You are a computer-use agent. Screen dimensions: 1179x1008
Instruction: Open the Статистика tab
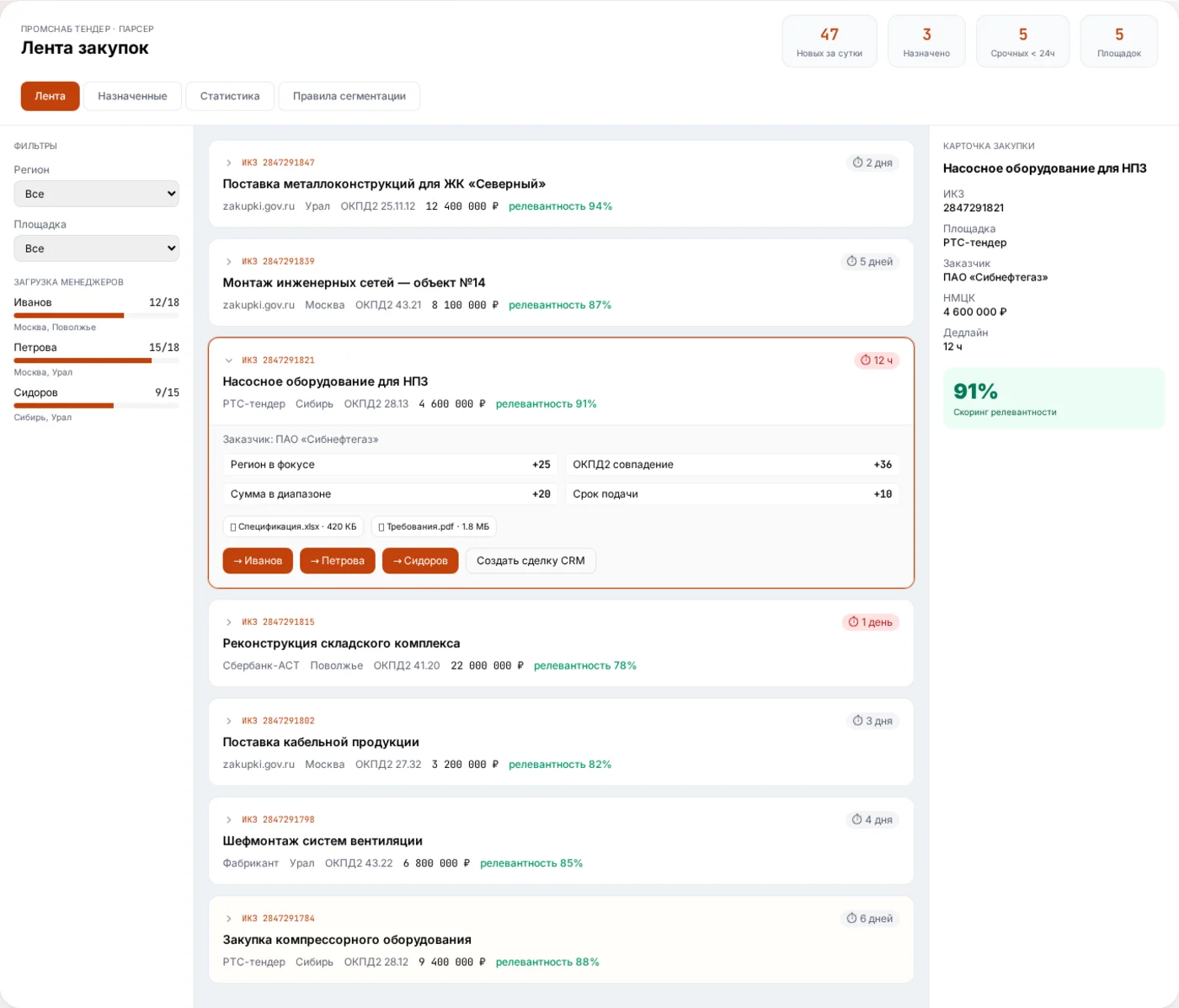pos(230,96)
